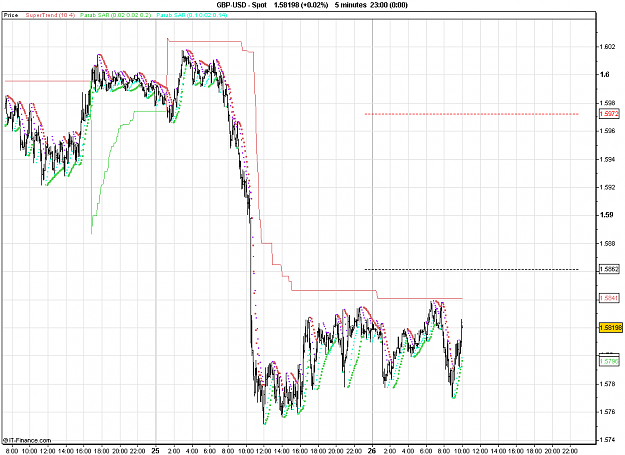Click the green 1.5796 Parab SAR value tag
Screen dimensions: 625x455
(x=609, y=361)
